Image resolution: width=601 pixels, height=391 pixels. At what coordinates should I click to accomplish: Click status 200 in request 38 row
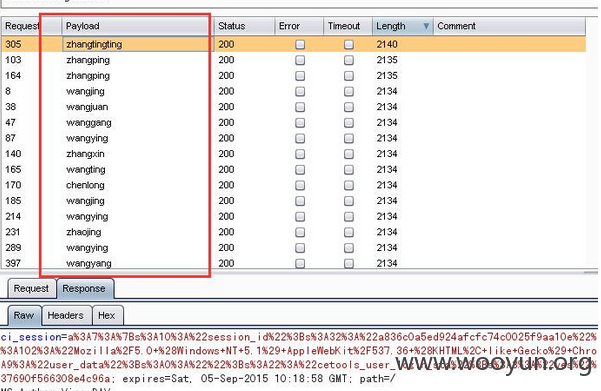coord(226,107)
